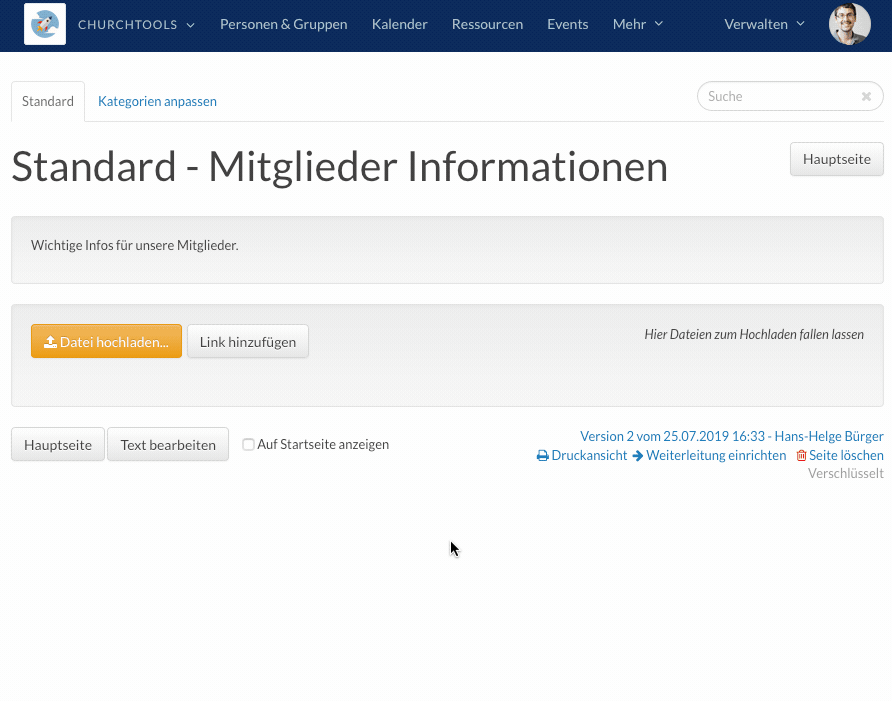Image resolution: width=892 pixels, height=701 pixels.
Task: Select the Standard tab
Action: pos(48,101)
